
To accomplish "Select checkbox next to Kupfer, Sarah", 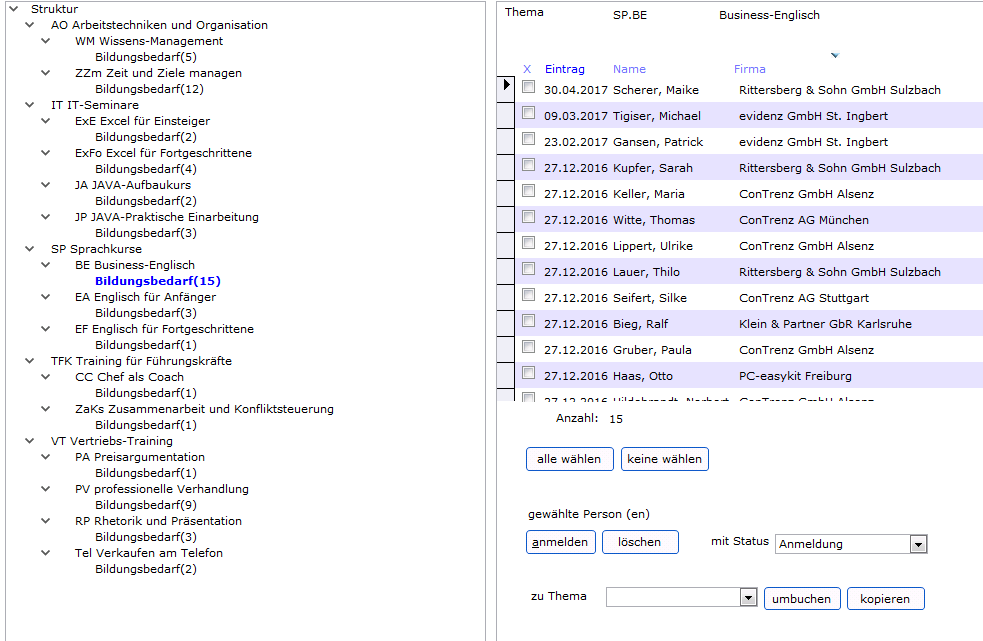I will (528, 165).
